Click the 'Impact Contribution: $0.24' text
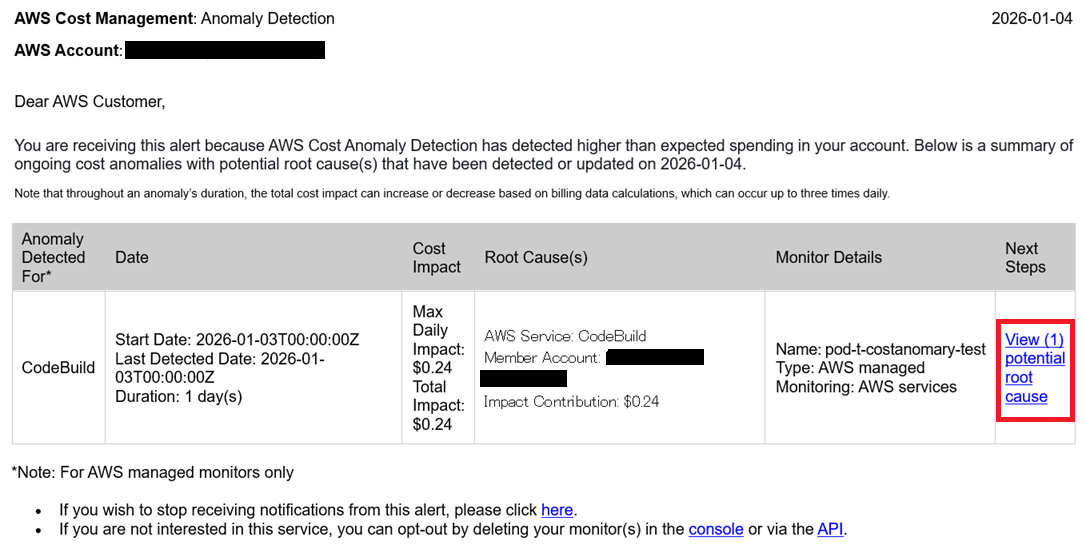 pyautogui.click(x=571, y=401)
